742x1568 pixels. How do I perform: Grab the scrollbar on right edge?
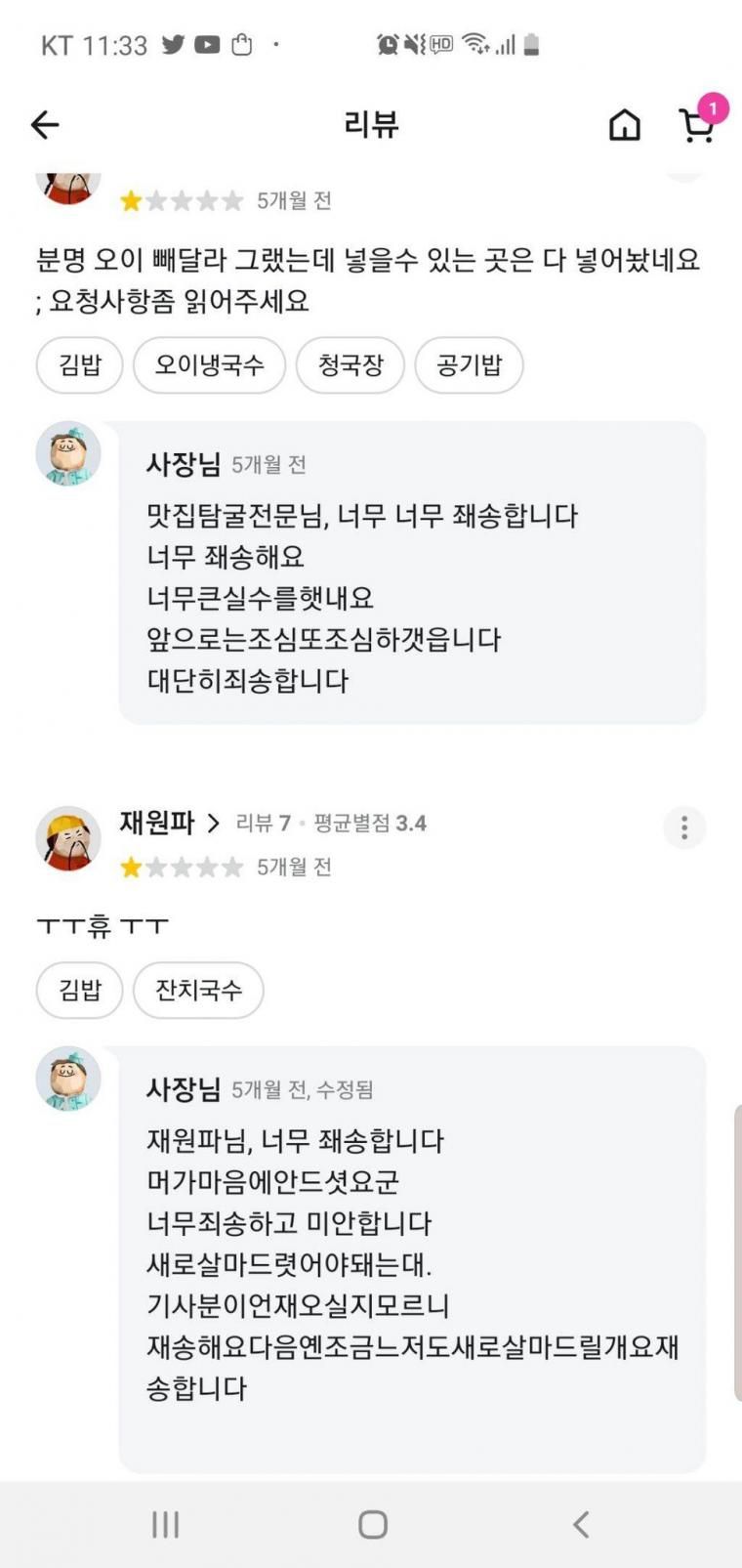click(x=737, y=1252)
